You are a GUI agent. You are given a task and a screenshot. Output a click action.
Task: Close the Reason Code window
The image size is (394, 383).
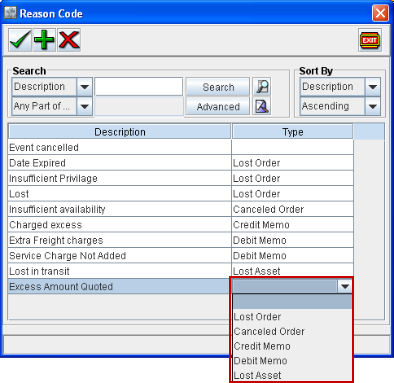coord(380,13)
